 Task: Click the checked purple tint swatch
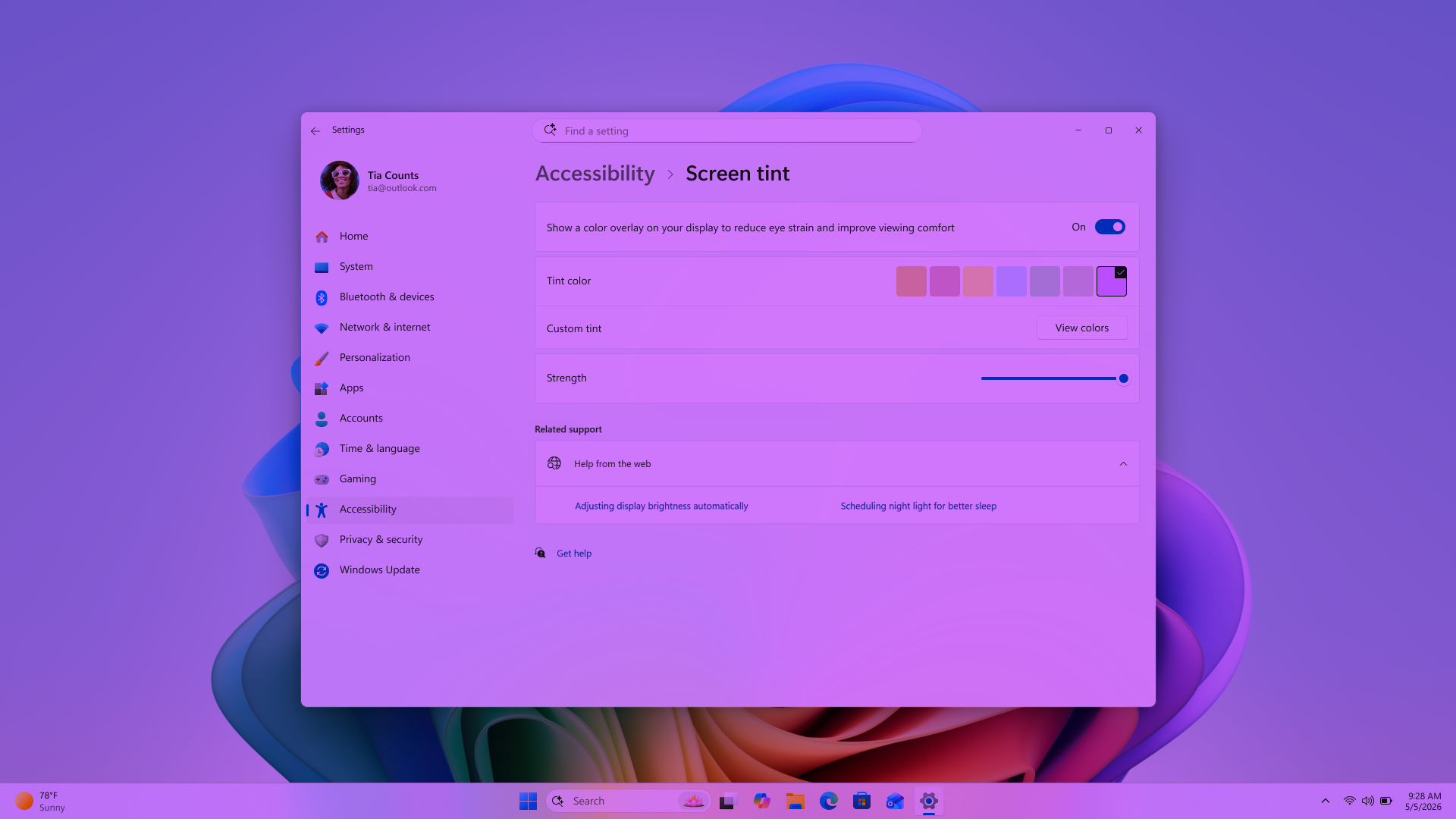click(1112, 281)
